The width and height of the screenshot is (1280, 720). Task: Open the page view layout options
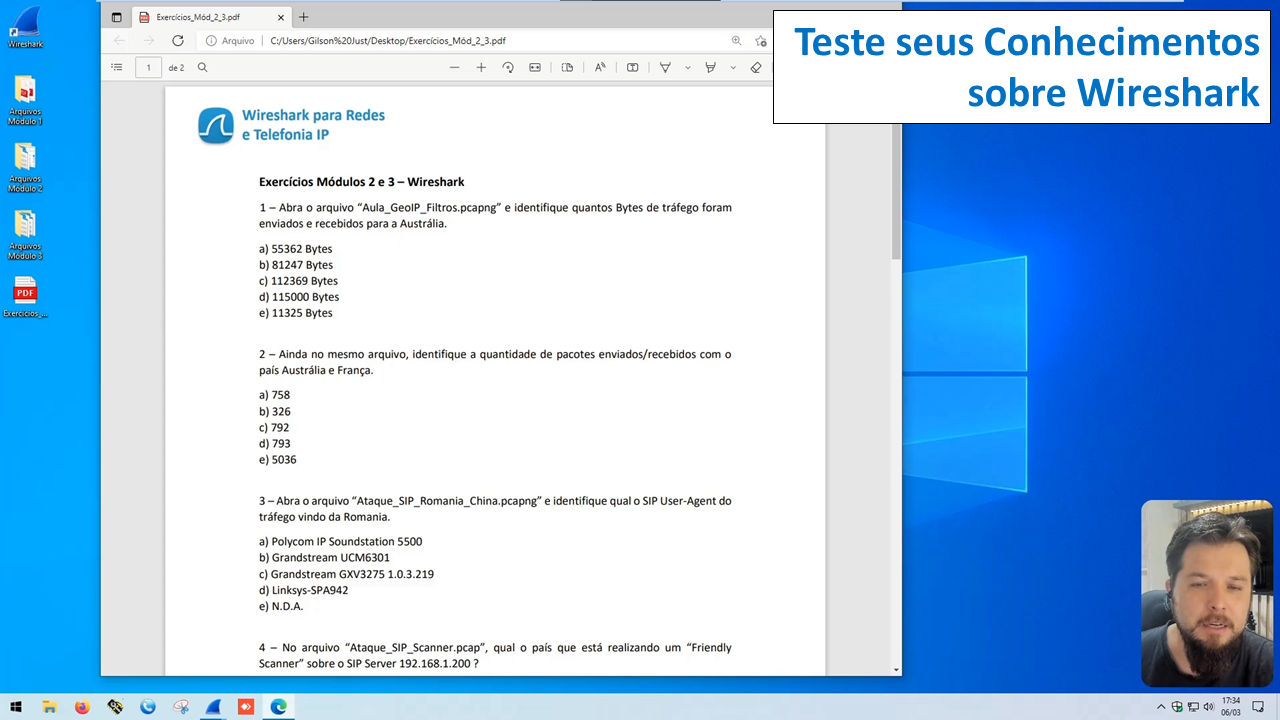pos(567,67)
